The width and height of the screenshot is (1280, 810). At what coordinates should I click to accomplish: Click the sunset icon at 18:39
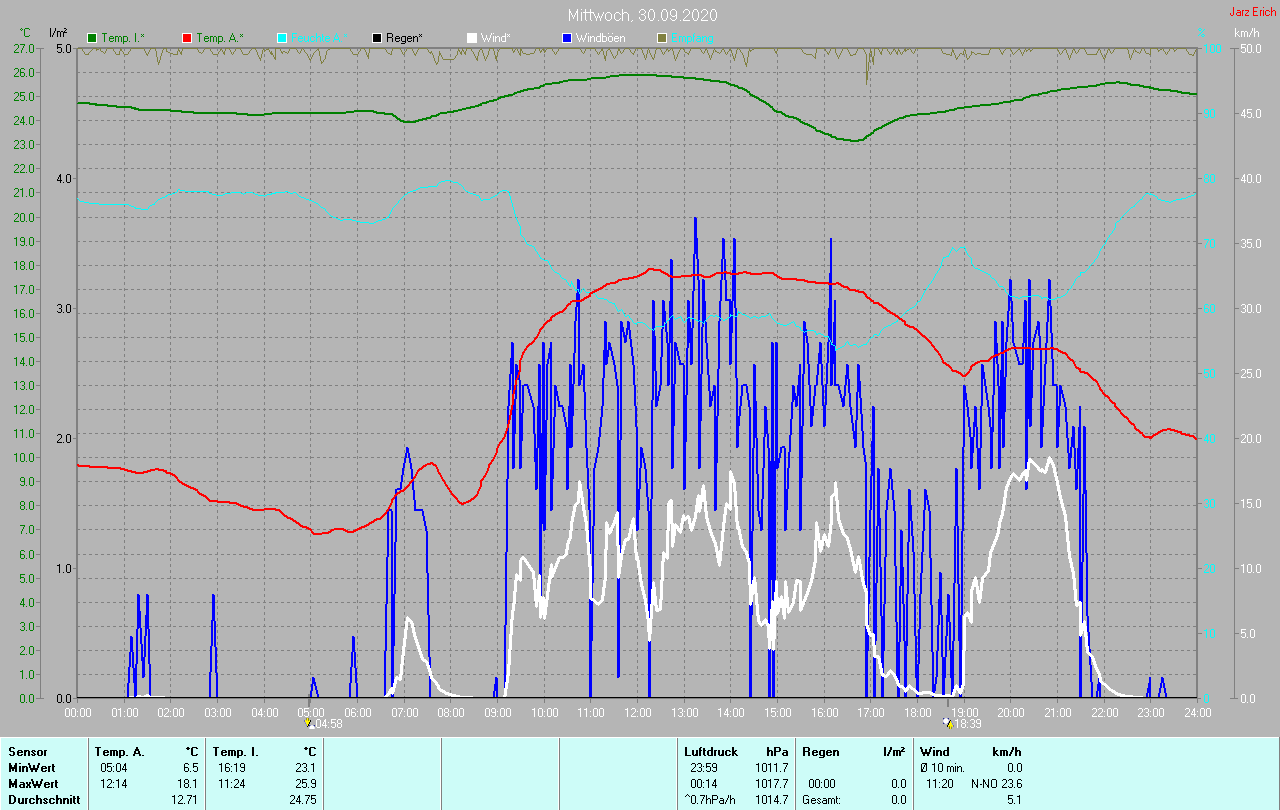[x=948, y=723]
